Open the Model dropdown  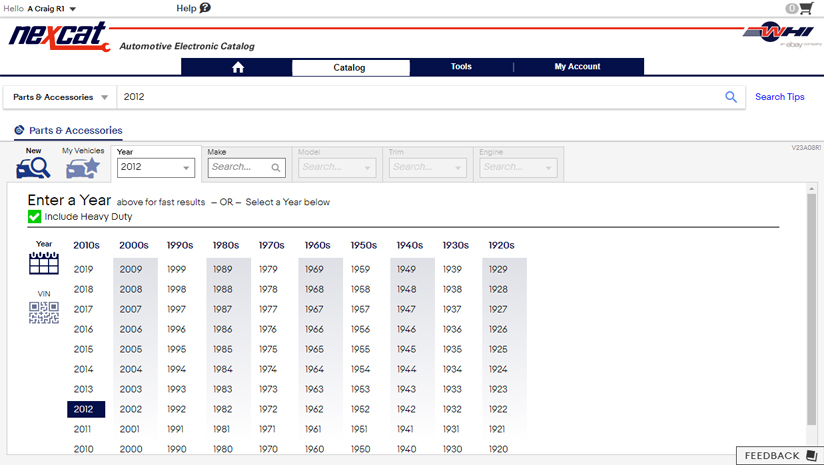pyautogui.click(x=337, y=168)
